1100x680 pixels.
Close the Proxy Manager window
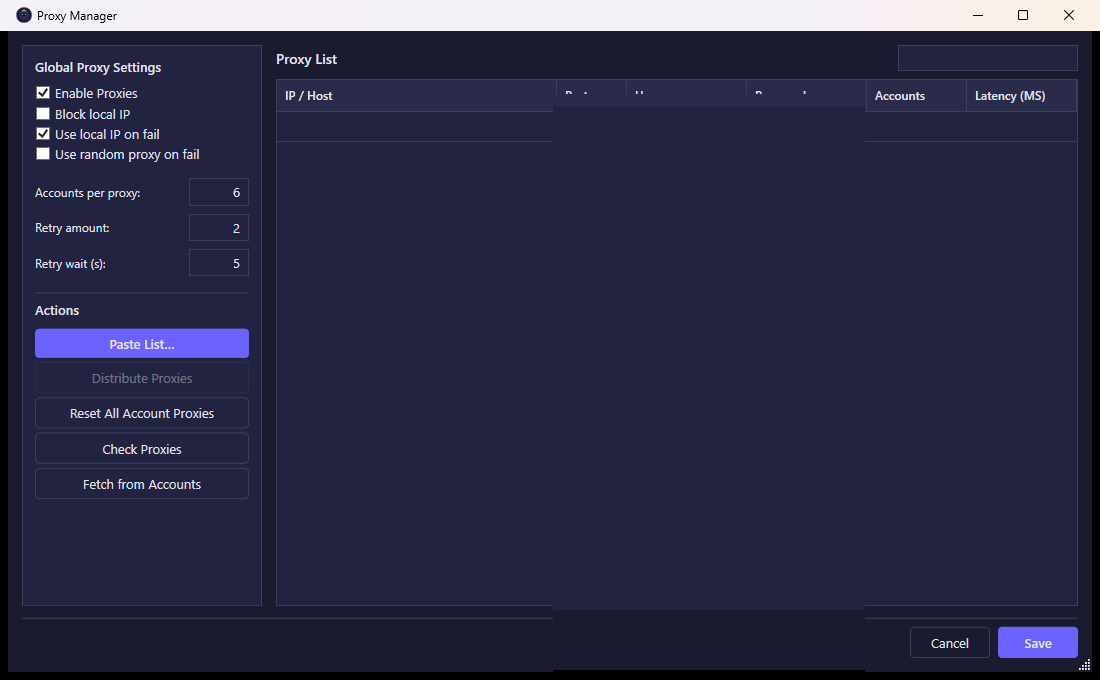pyautogui.click(x=1068, y=15)
